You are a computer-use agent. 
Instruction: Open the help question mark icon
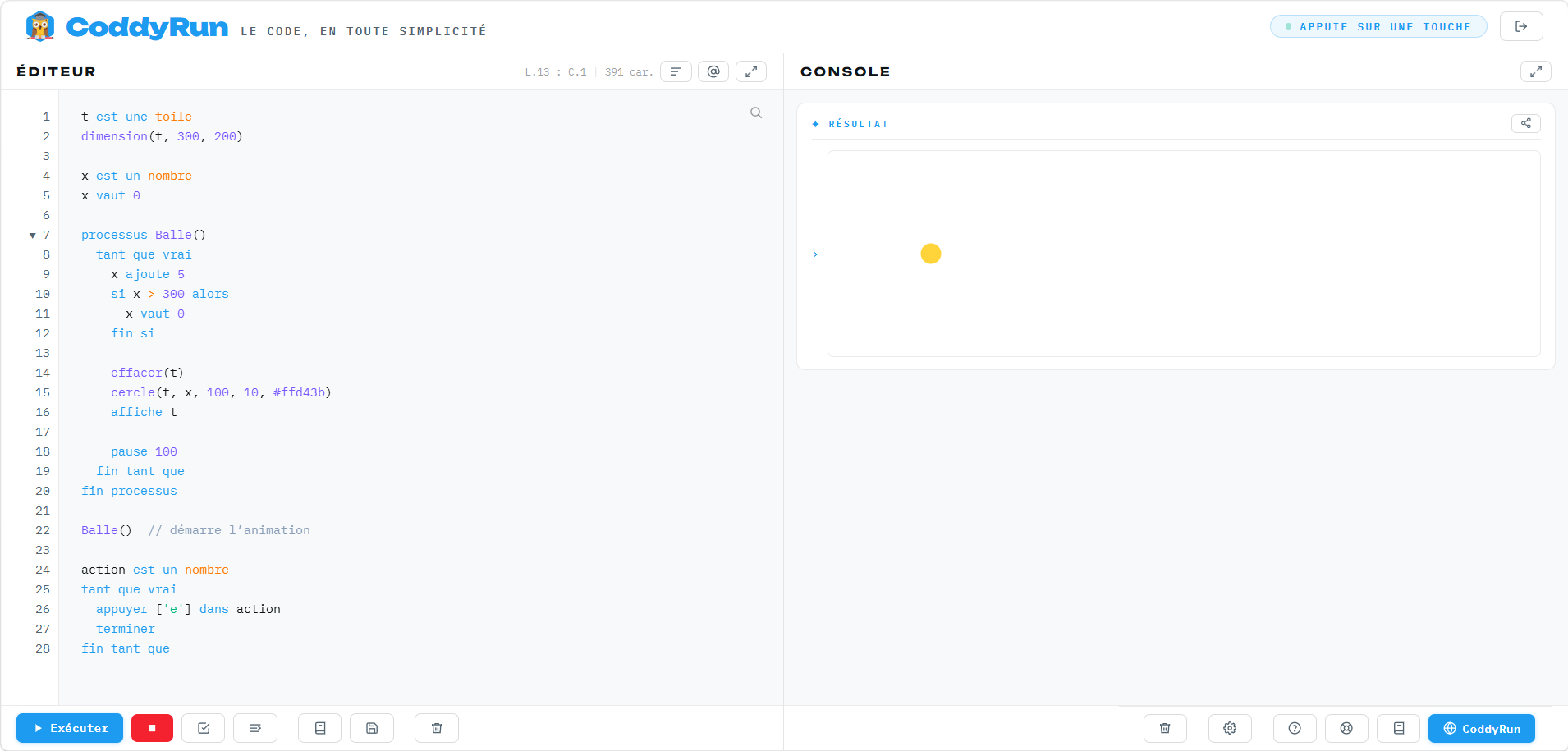(x=1295, y=728)
